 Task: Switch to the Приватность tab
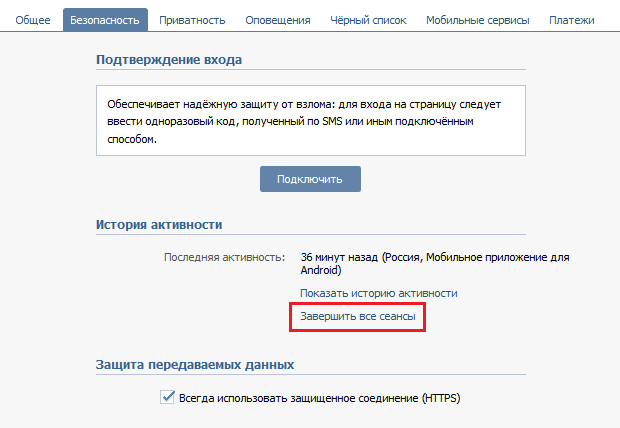(x=192, y=20)
